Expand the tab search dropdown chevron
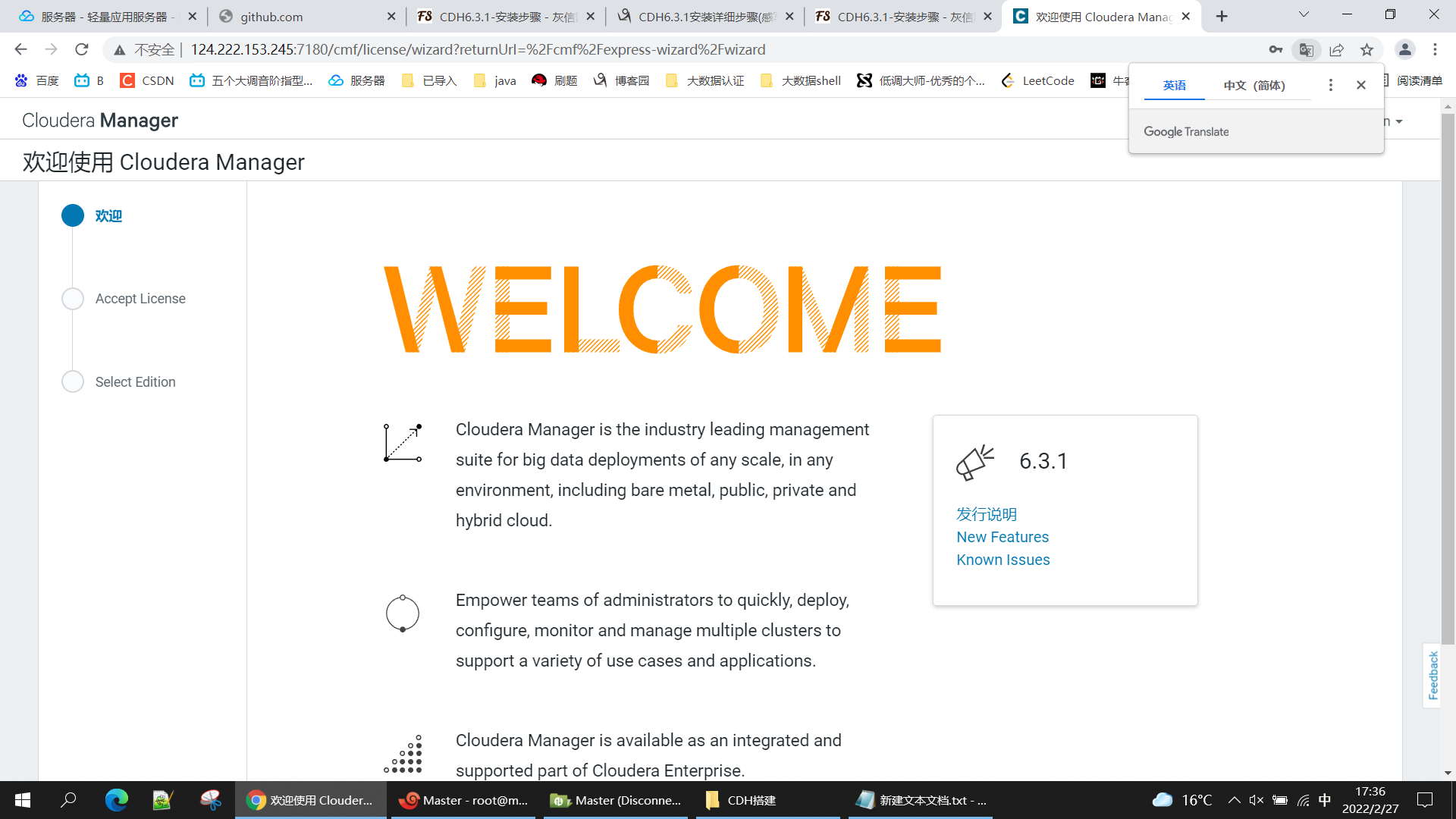The height and width of the screenshot is (819, 1456). [1304, 15]
